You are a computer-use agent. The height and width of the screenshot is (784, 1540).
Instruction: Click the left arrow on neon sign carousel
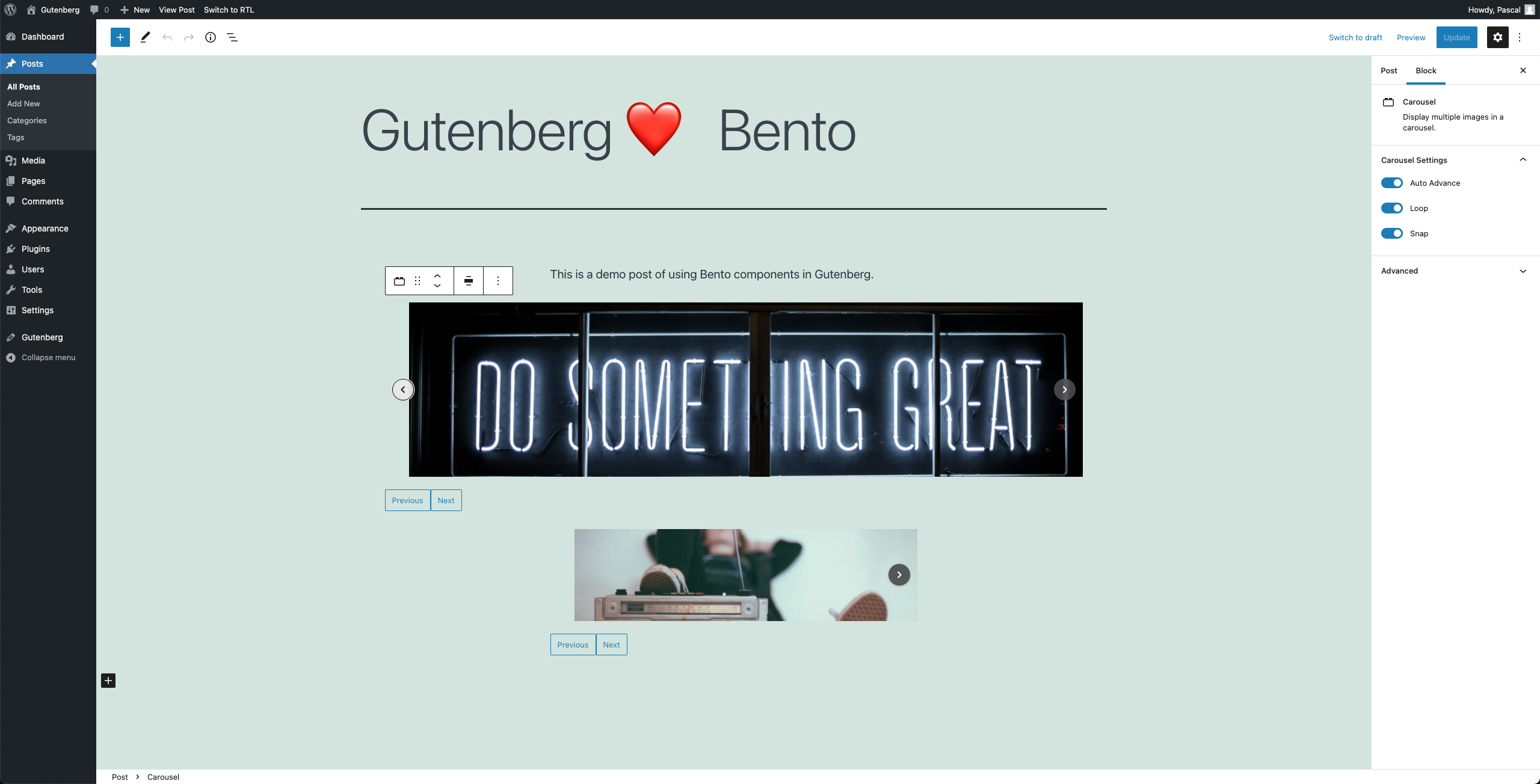(403, 390)
